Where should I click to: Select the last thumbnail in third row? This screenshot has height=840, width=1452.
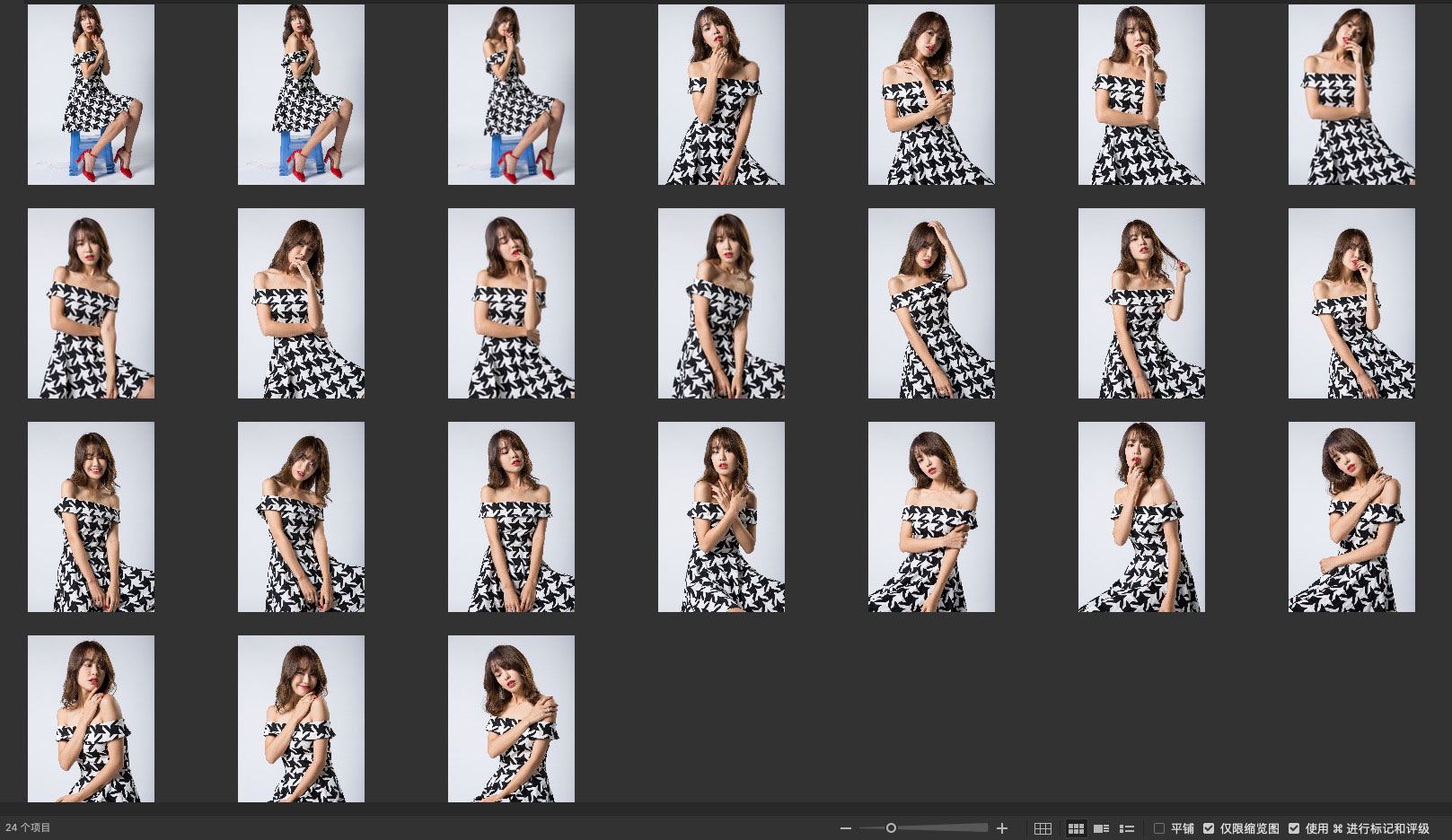[x=1351, y=517]
